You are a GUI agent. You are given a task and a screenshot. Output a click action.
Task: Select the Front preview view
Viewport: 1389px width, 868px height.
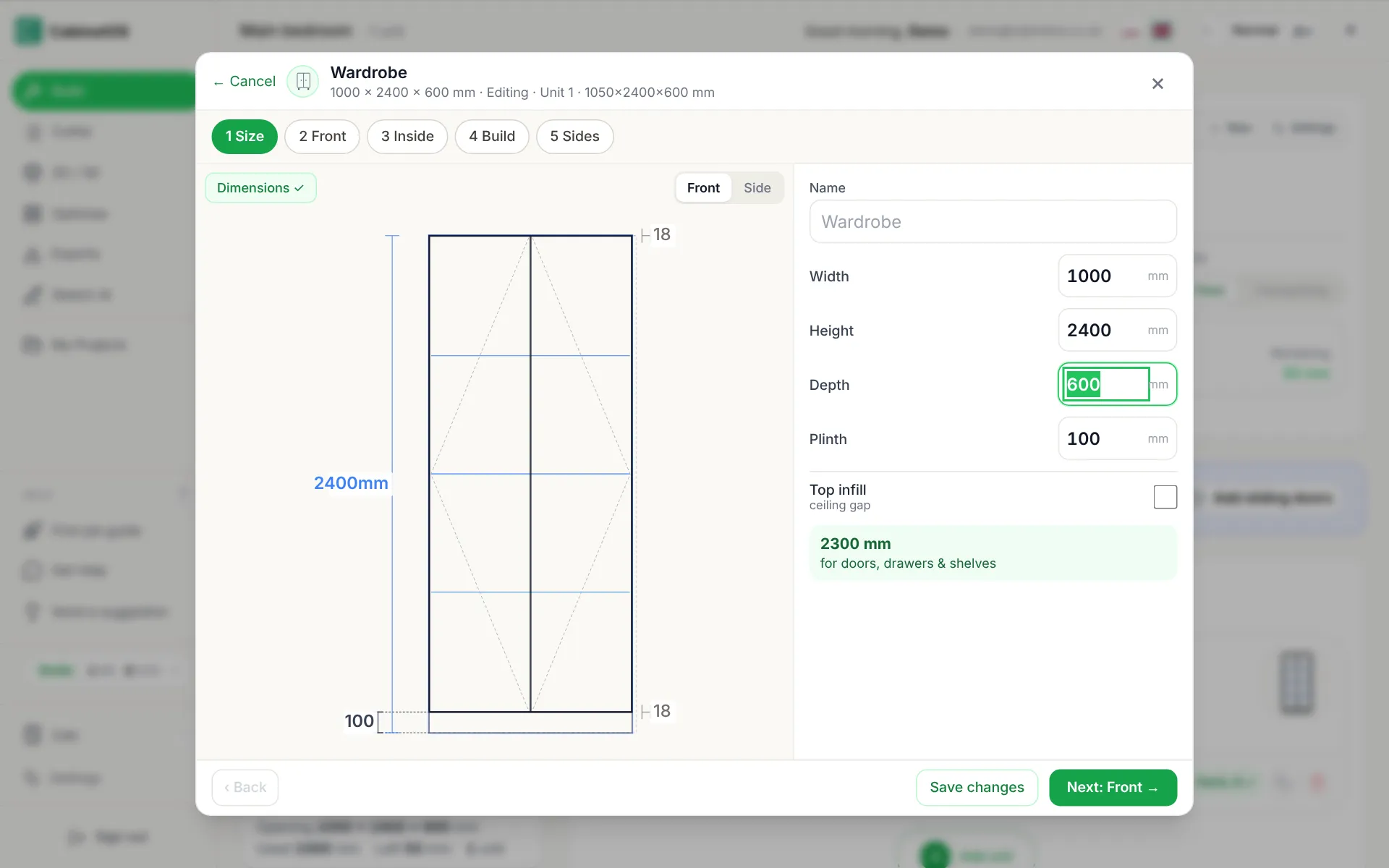tap(703, 188)
